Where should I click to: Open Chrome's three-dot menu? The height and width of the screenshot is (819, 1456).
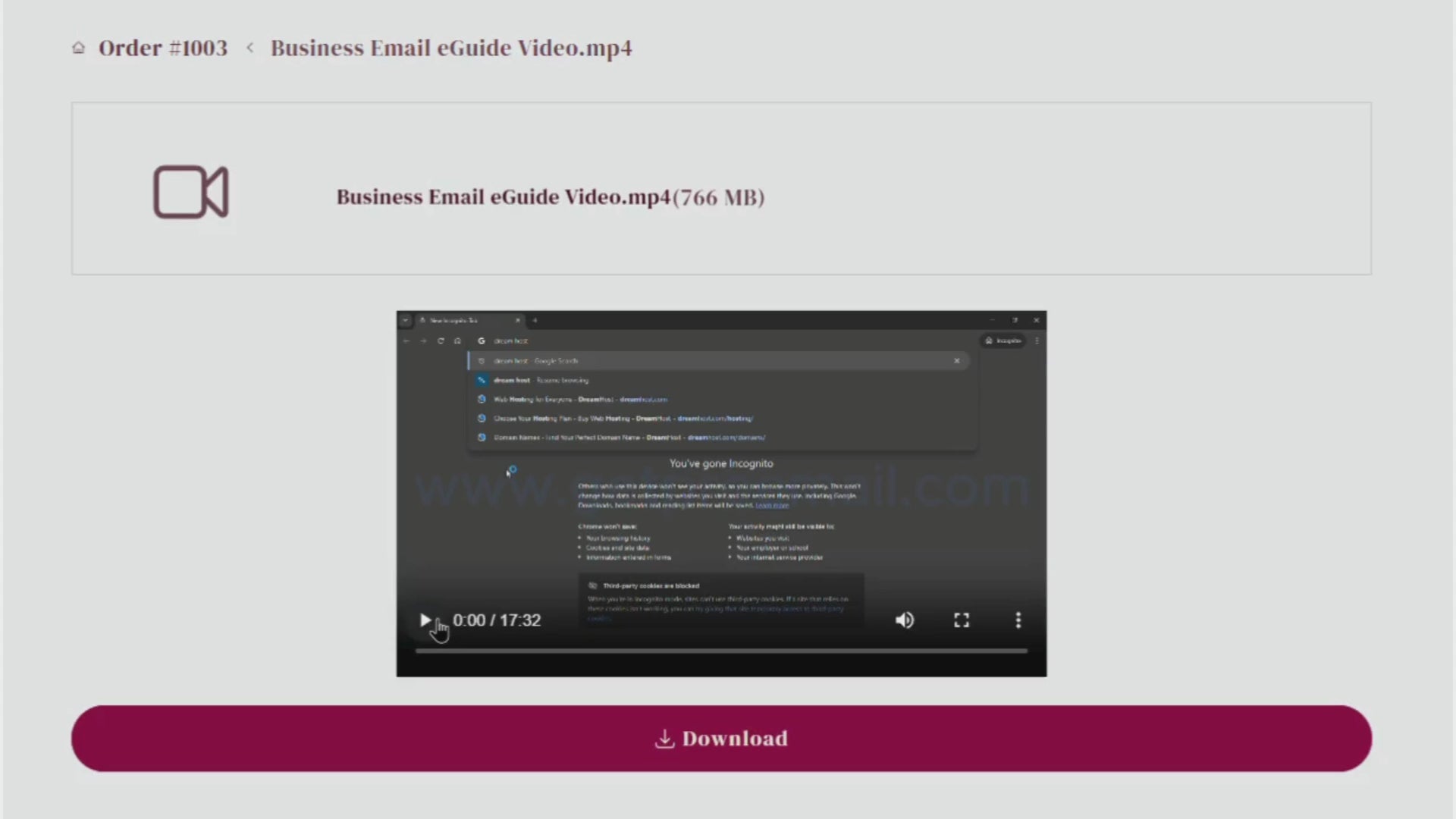pos(1037,341)
